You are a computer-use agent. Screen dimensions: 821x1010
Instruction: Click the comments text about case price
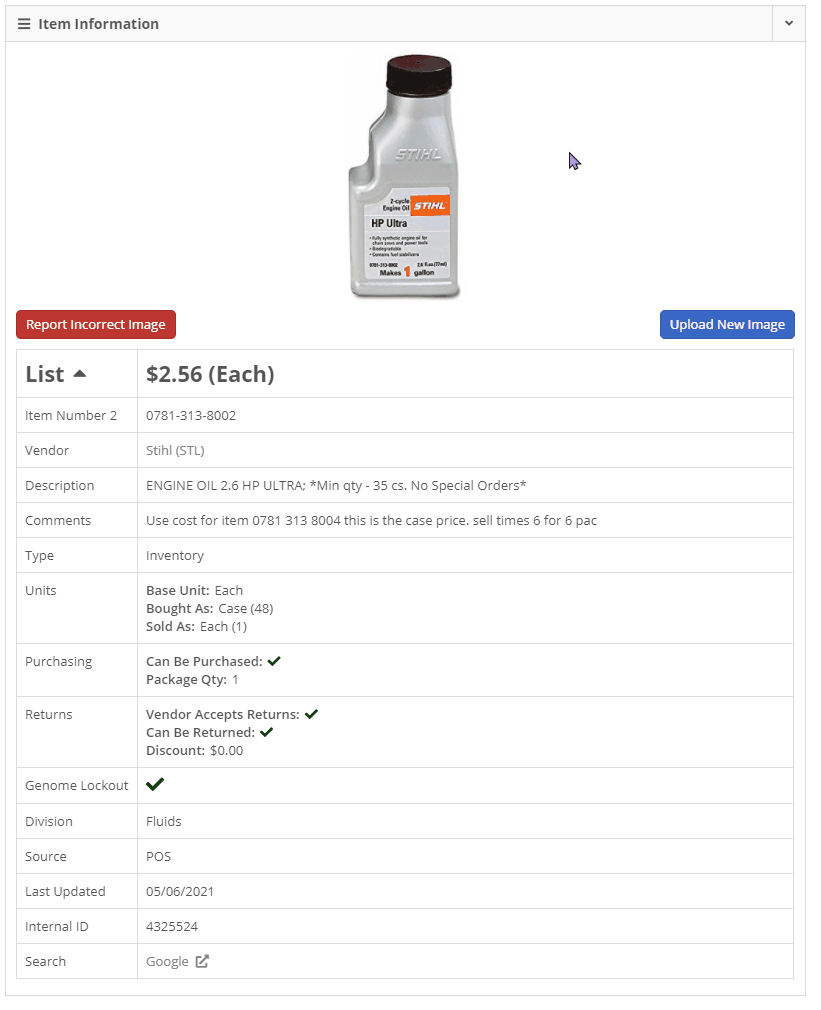pos(372,520)
